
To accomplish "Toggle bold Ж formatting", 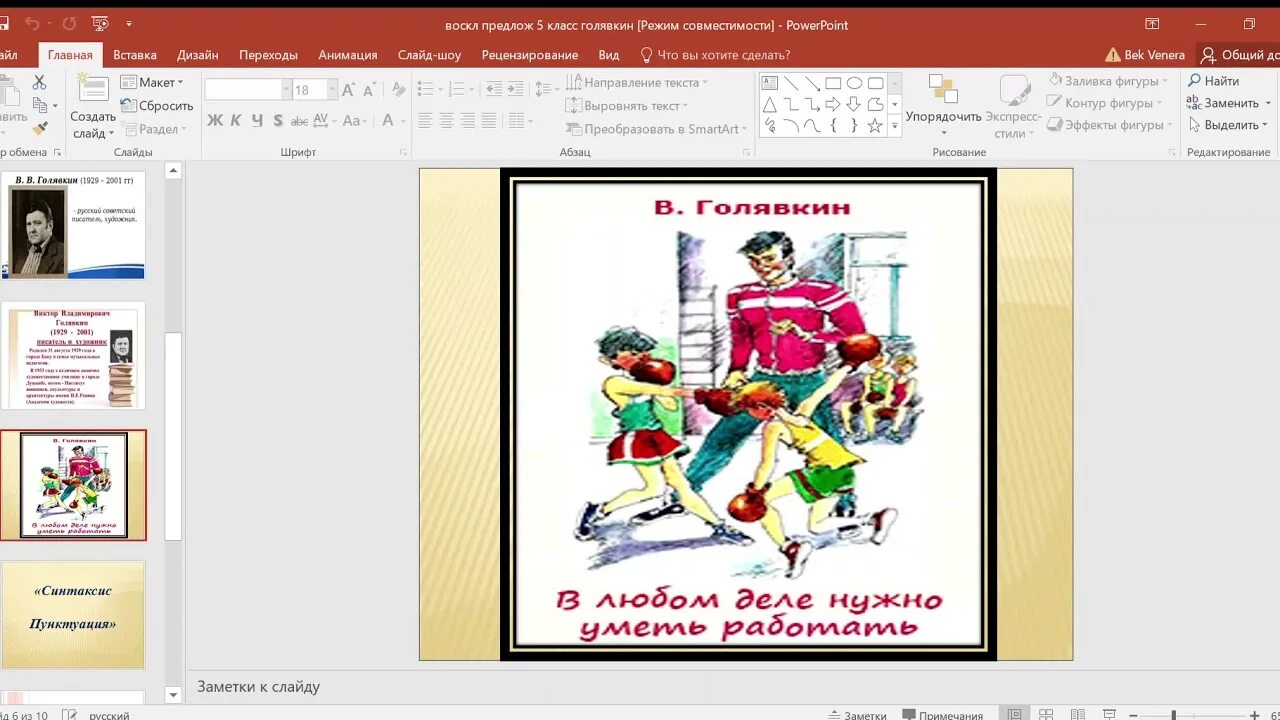I will 215,121.
